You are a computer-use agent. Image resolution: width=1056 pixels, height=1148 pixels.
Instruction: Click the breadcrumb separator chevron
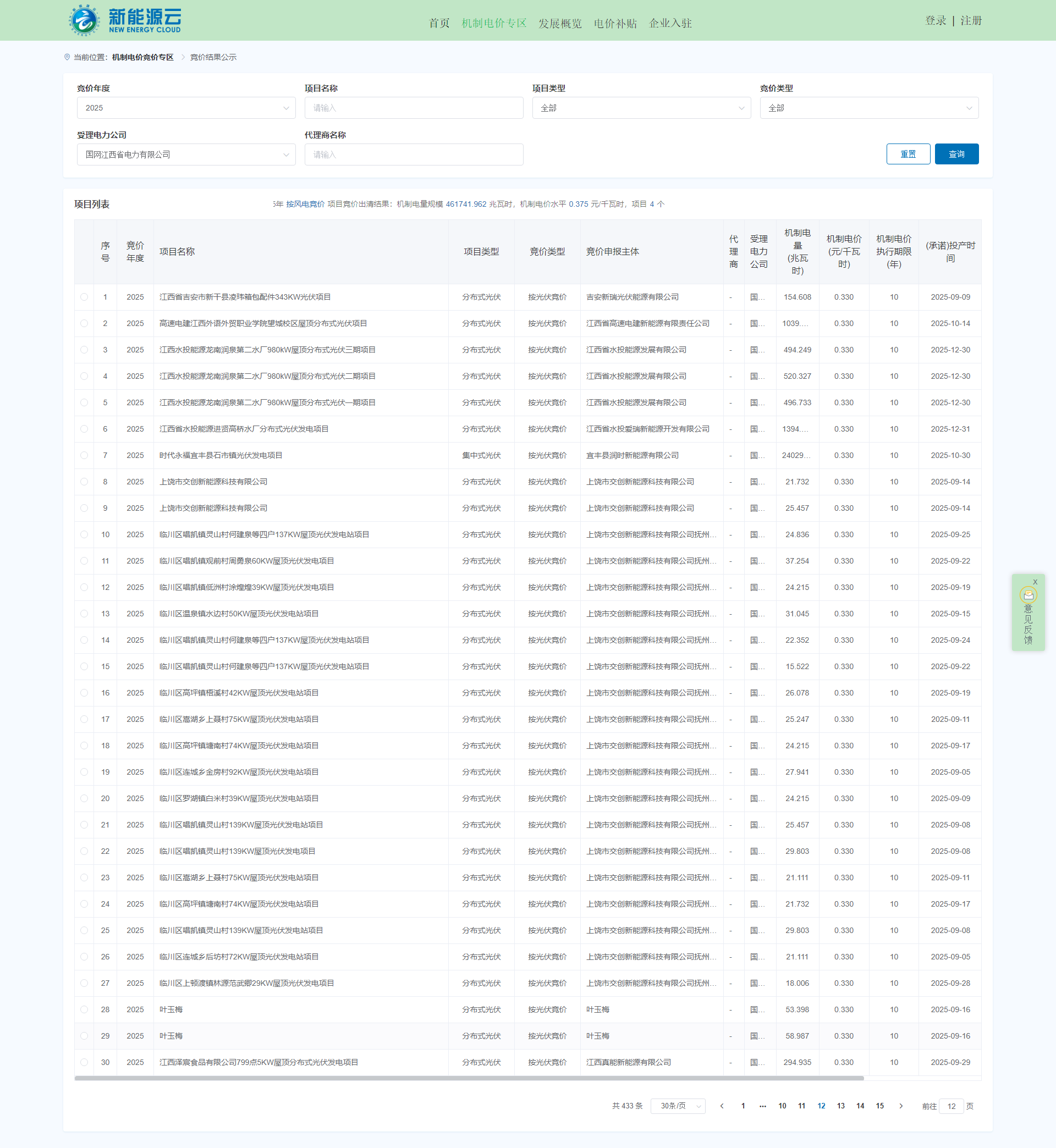pos(183,57)
